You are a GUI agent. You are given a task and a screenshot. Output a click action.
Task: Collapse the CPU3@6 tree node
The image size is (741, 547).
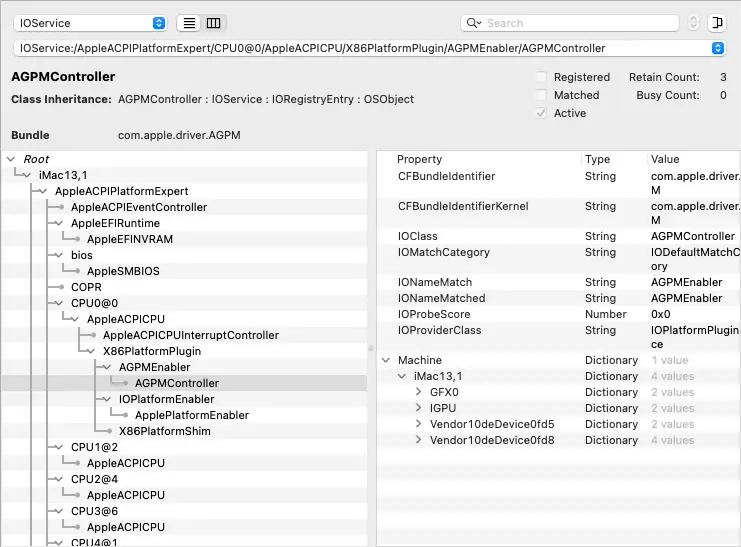pyautogui.click(x=59, y=512)
